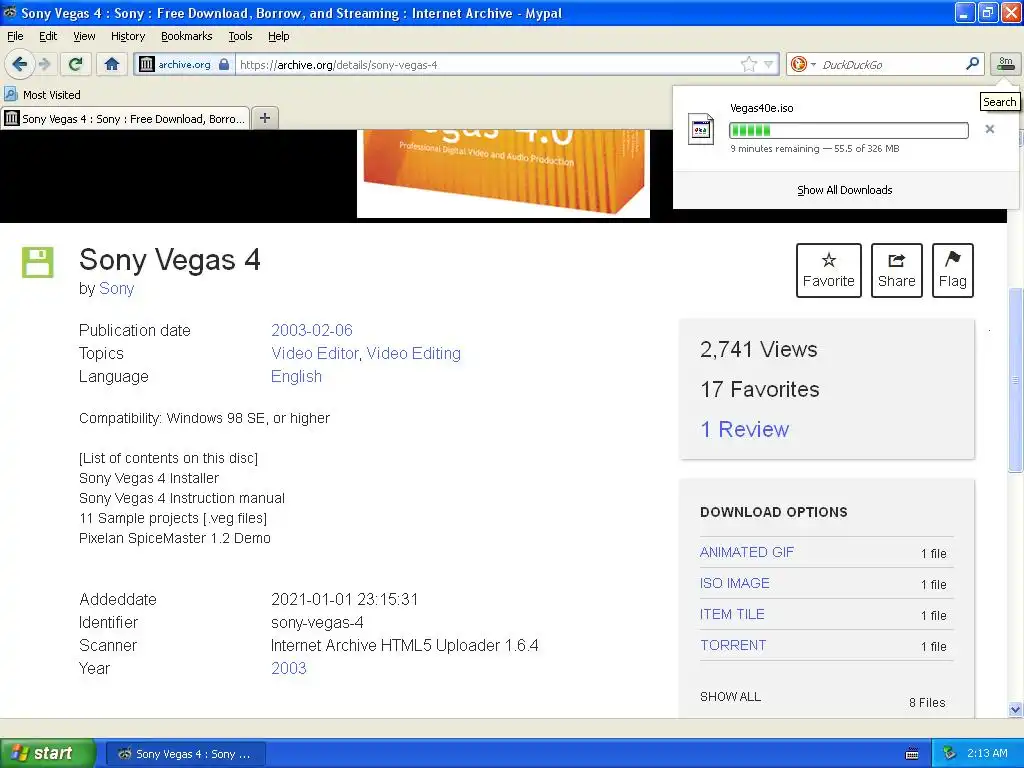Select the Sony Vegas 4 browser tab
Viewport: 1024px width, 768px height.
point(125,118)
